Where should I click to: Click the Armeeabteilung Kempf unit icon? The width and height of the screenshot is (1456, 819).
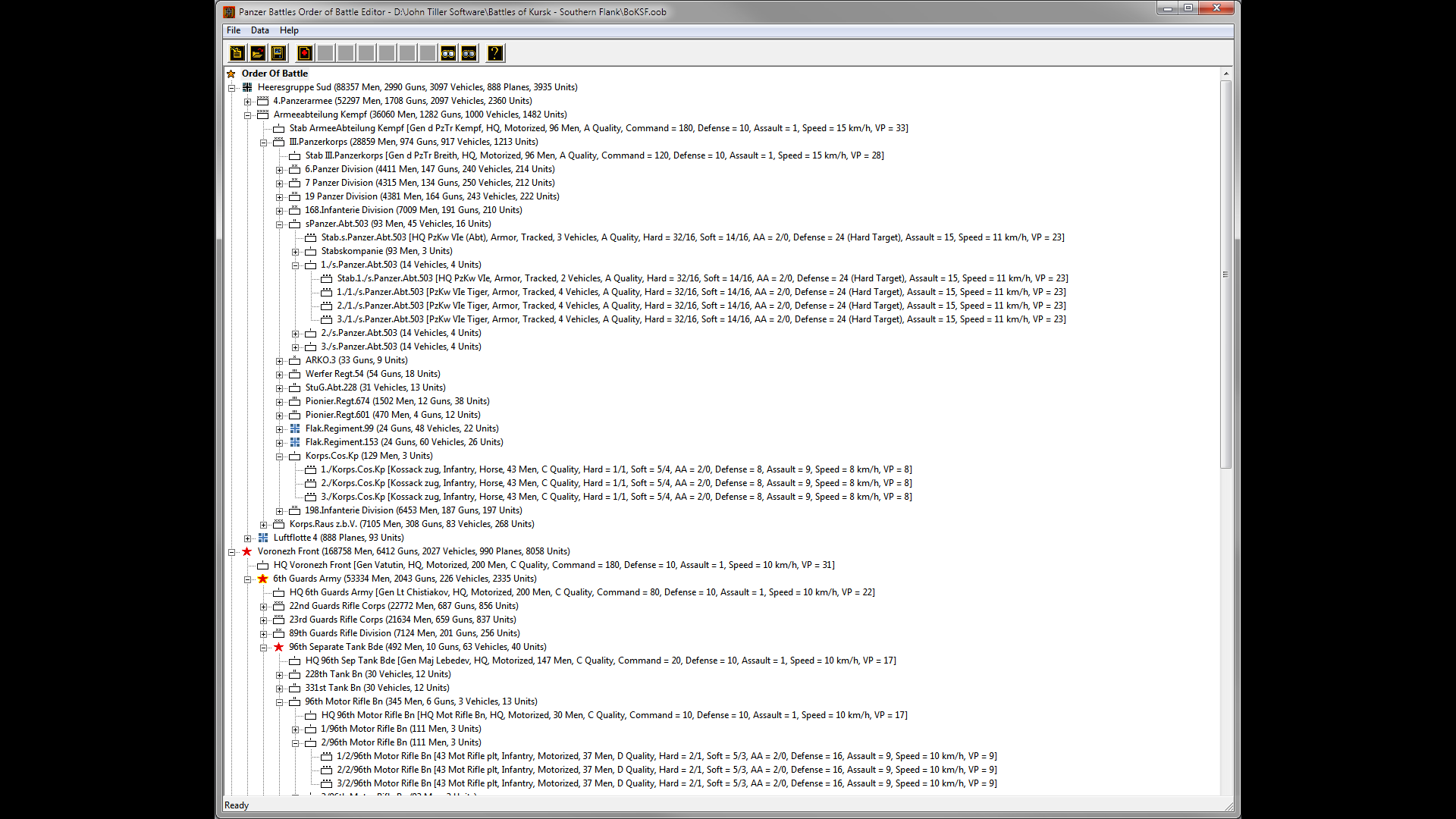click(263, 115)
